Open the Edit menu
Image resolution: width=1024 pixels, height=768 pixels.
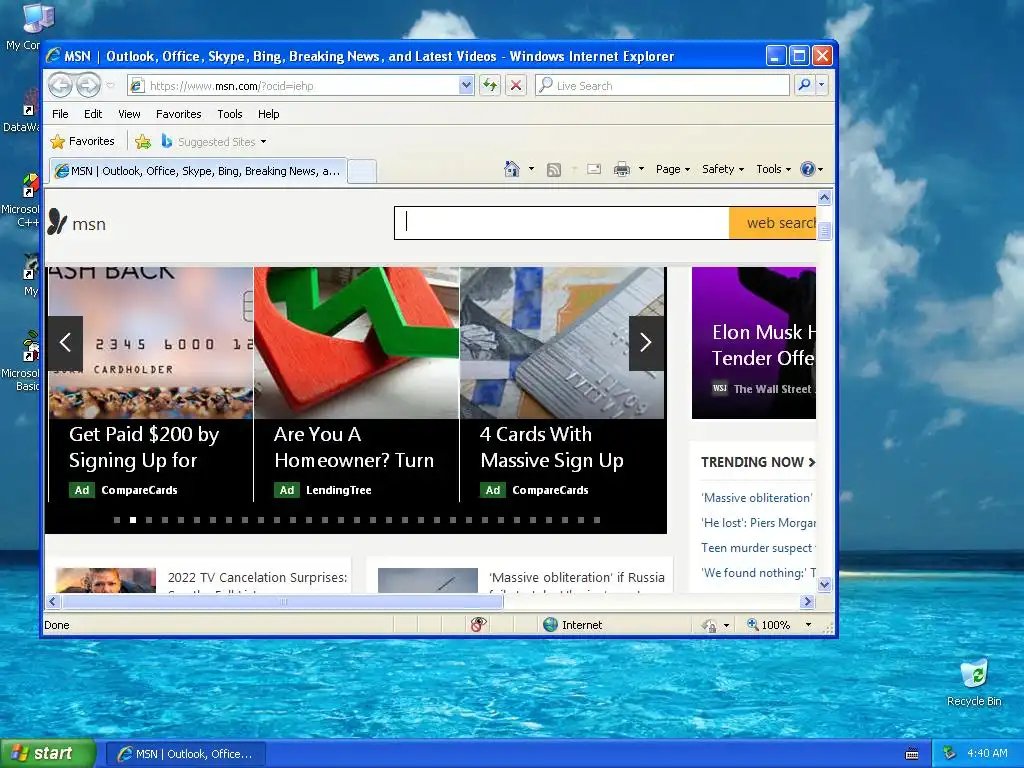click(x=93, y=114)
